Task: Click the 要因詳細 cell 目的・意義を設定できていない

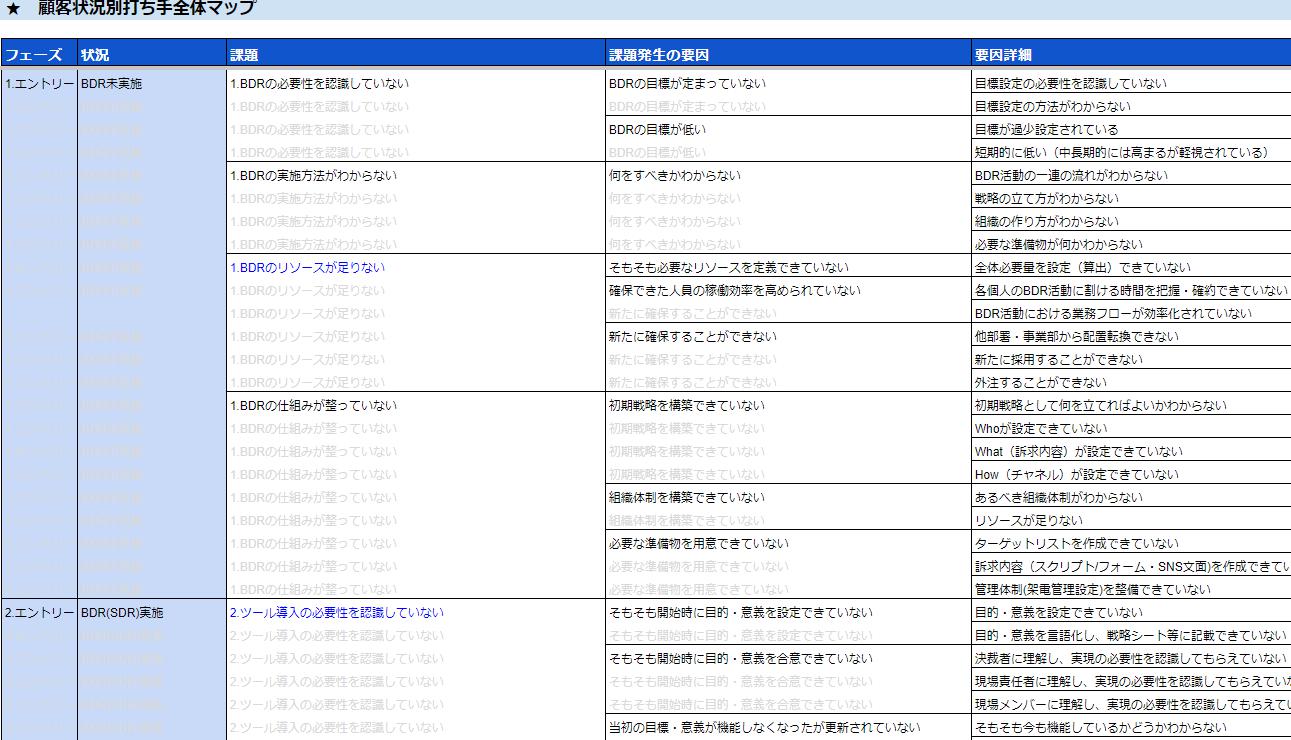Action: [x=1131, y=613]
